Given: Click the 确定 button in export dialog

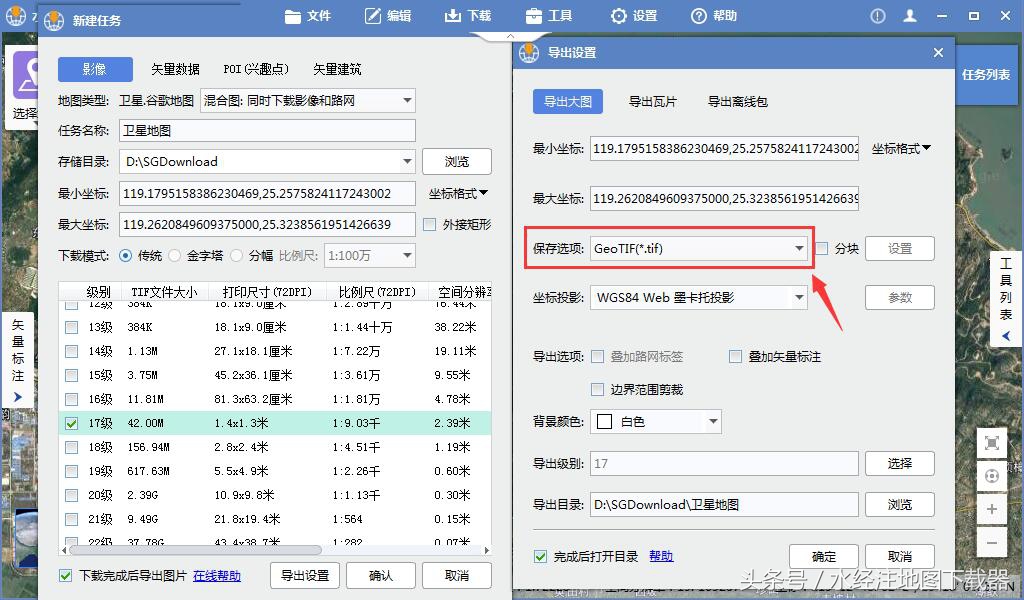Looking at the screenshot, I should [x=823, y=556].
